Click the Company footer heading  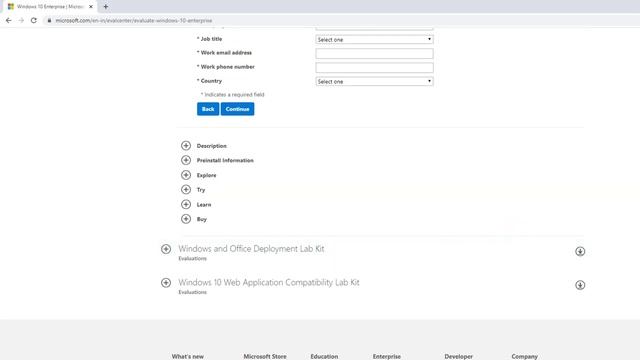[x=524, y=356]
